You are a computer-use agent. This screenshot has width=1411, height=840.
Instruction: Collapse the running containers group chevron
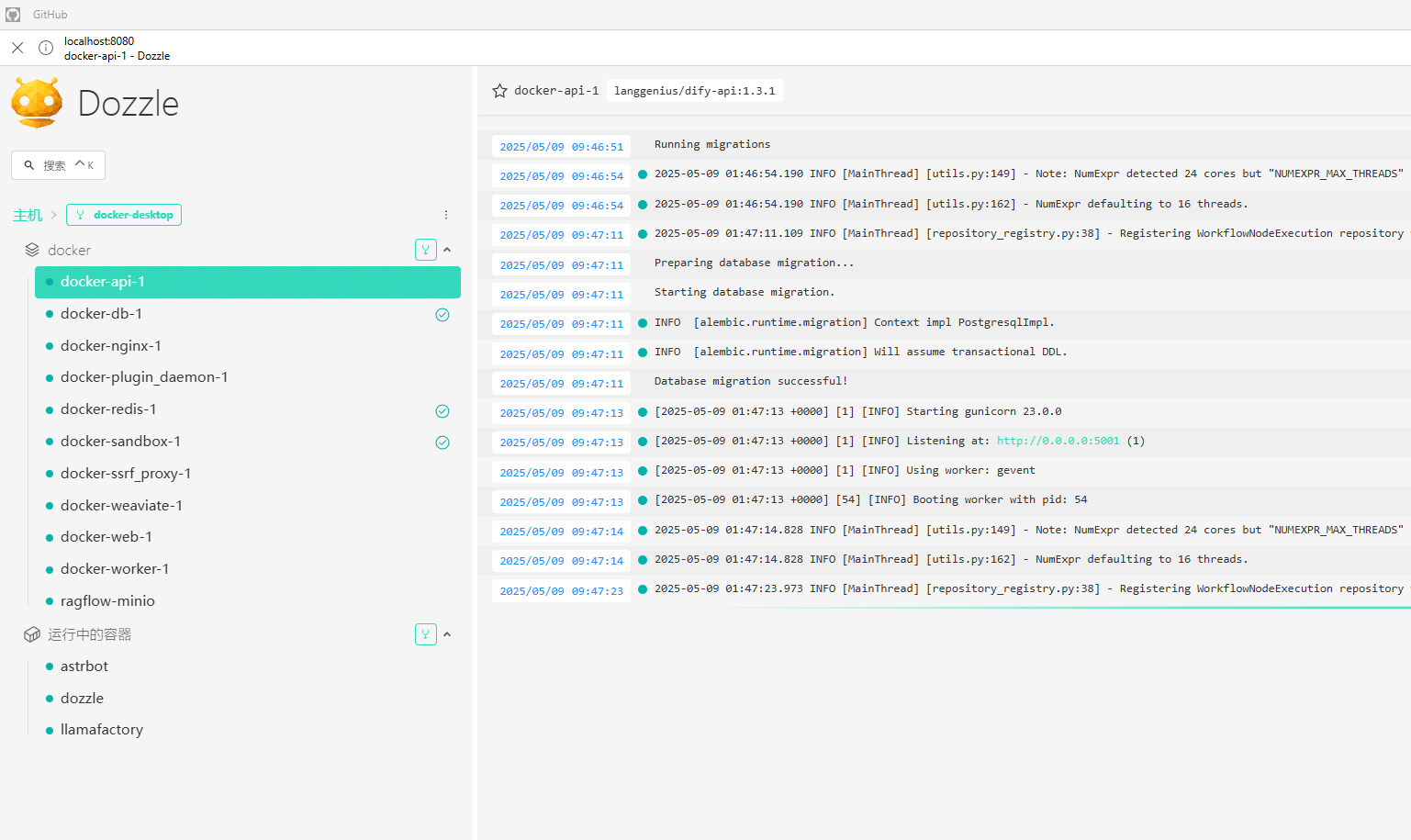(x=447, y=634)
